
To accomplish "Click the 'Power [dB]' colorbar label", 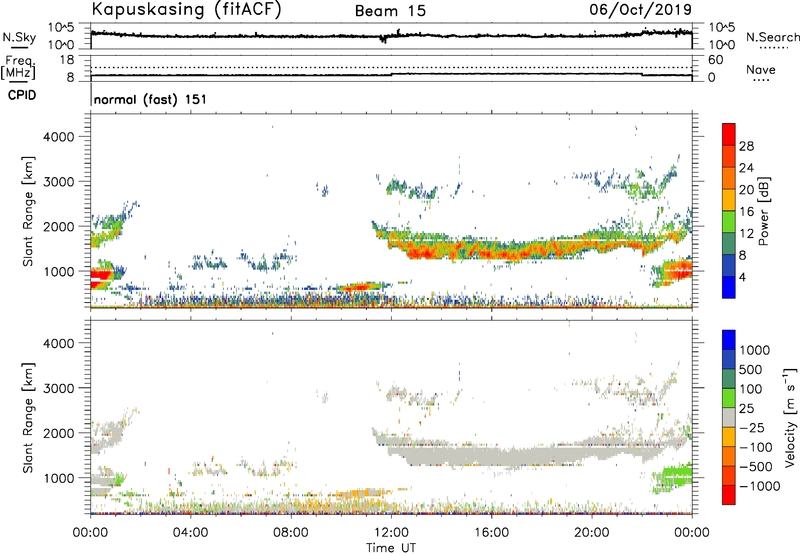I will click(764, 211).
